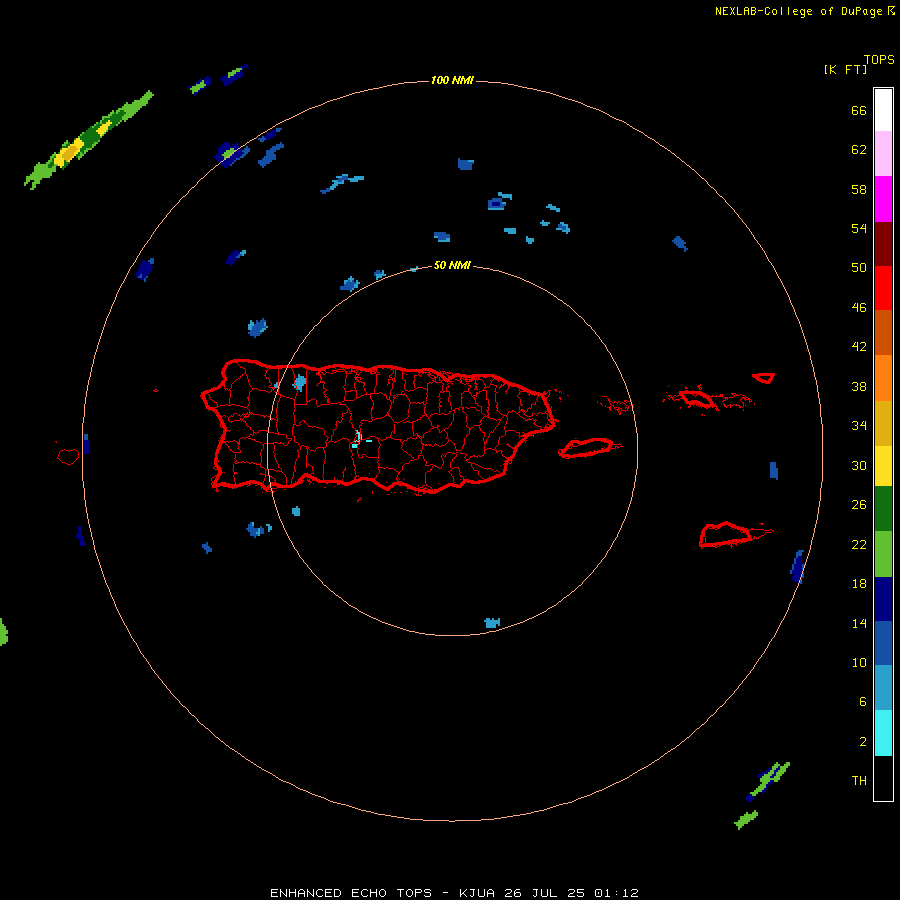Click the 66 legend value
The width and height of the screenshot is (900, 900).
859,110
